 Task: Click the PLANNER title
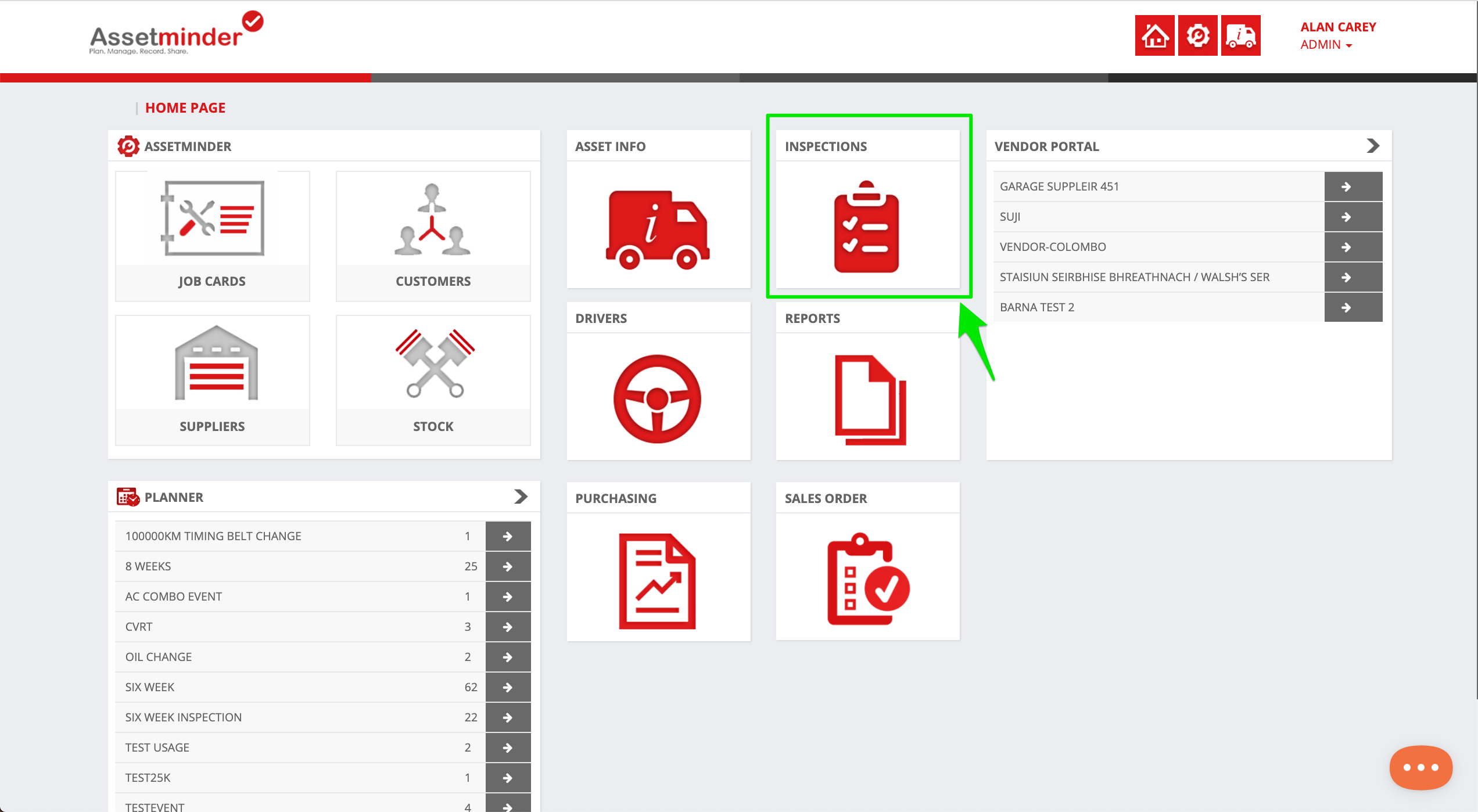(174, 497)
